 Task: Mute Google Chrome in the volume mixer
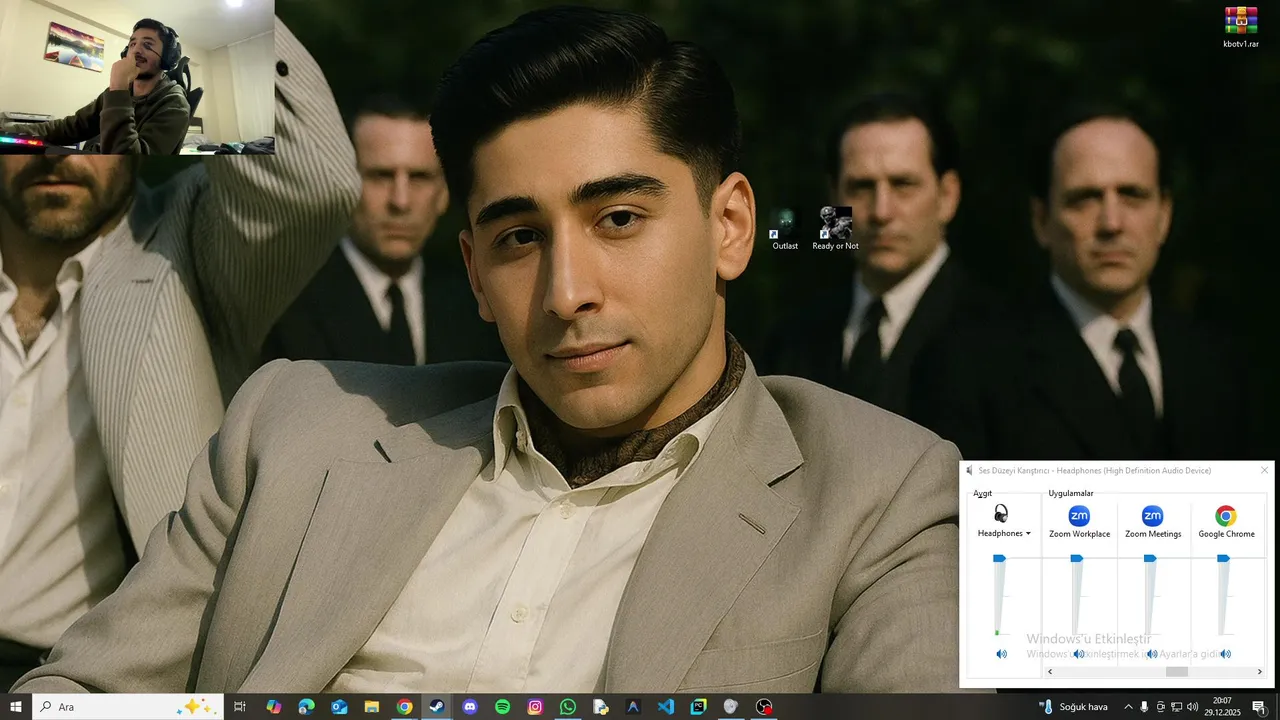coord(1225,654)
